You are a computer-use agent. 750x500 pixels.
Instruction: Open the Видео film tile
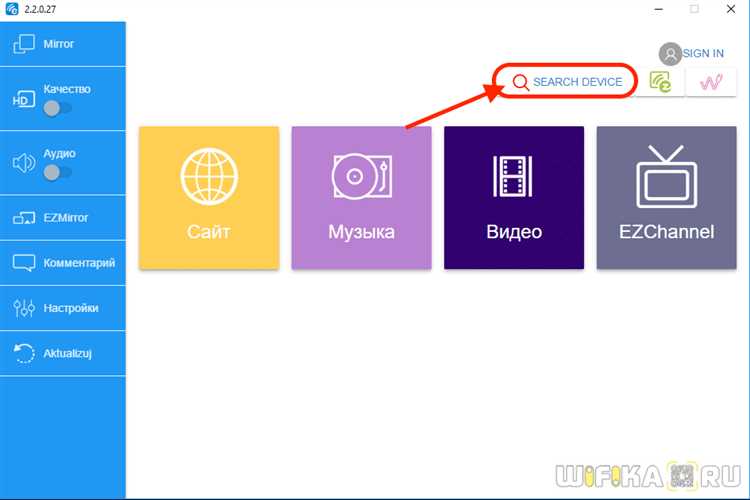point(514,197)
